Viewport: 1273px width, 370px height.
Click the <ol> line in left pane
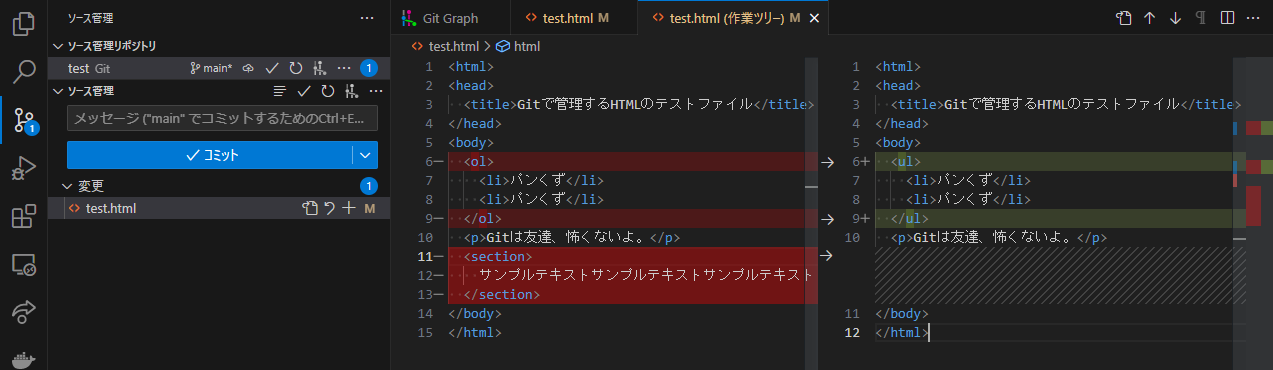point(479,161)
